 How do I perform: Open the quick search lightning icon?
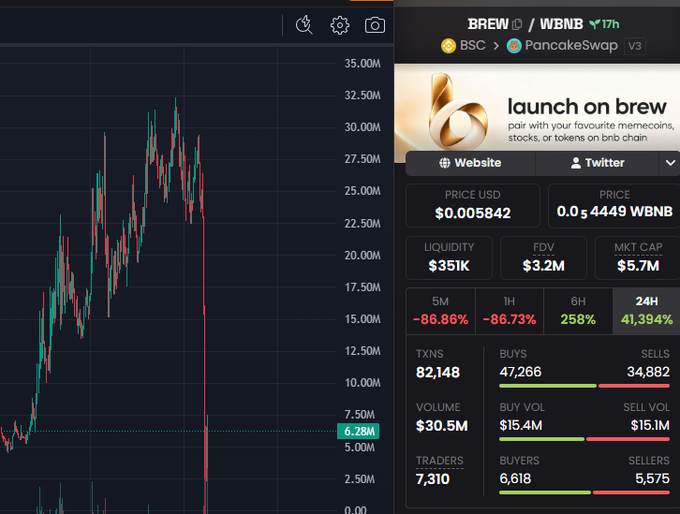pos(304,25)
